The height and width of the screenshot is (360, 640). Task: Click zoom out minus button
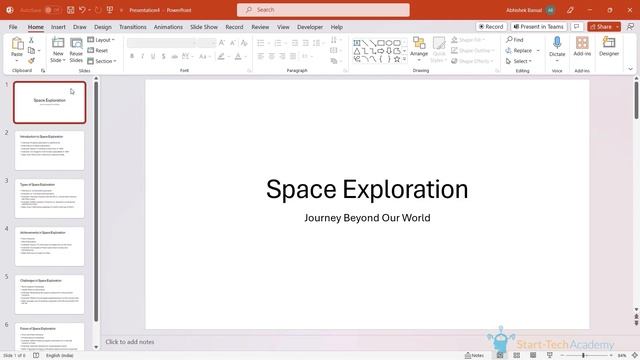click(x=562, y=356)
